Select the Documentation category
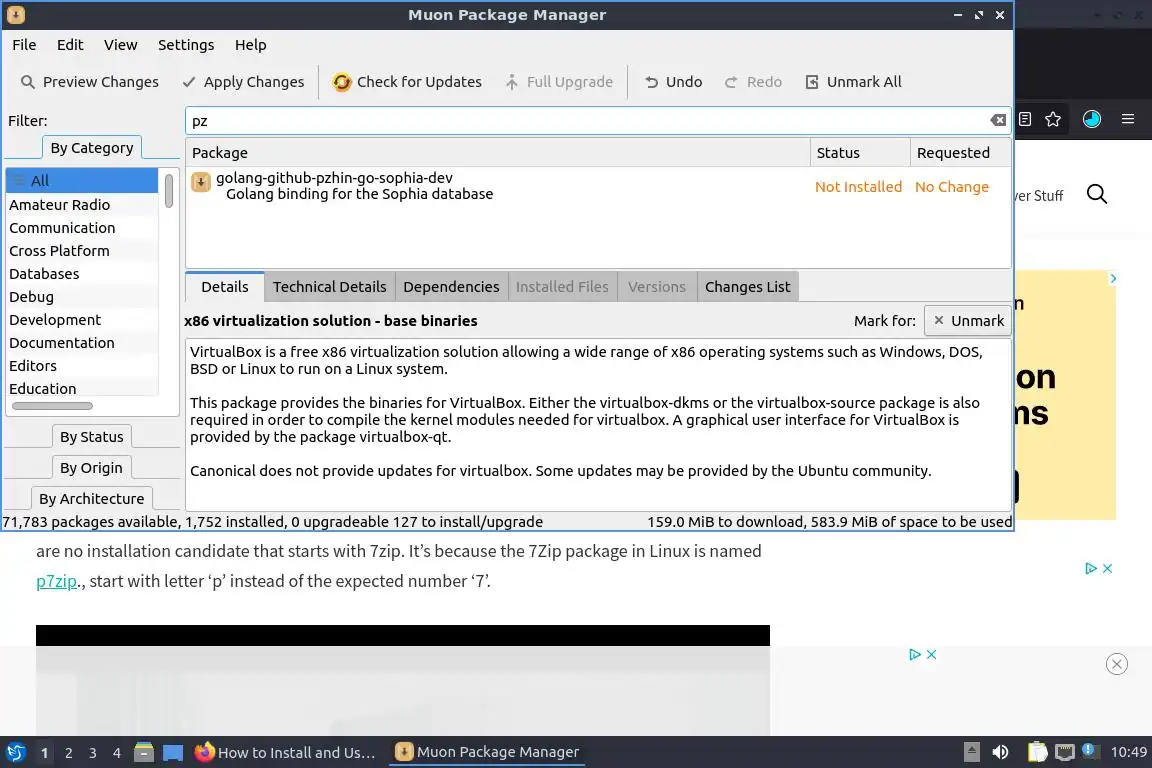Viewport: 1152px width, 768px height. [82, 342]
